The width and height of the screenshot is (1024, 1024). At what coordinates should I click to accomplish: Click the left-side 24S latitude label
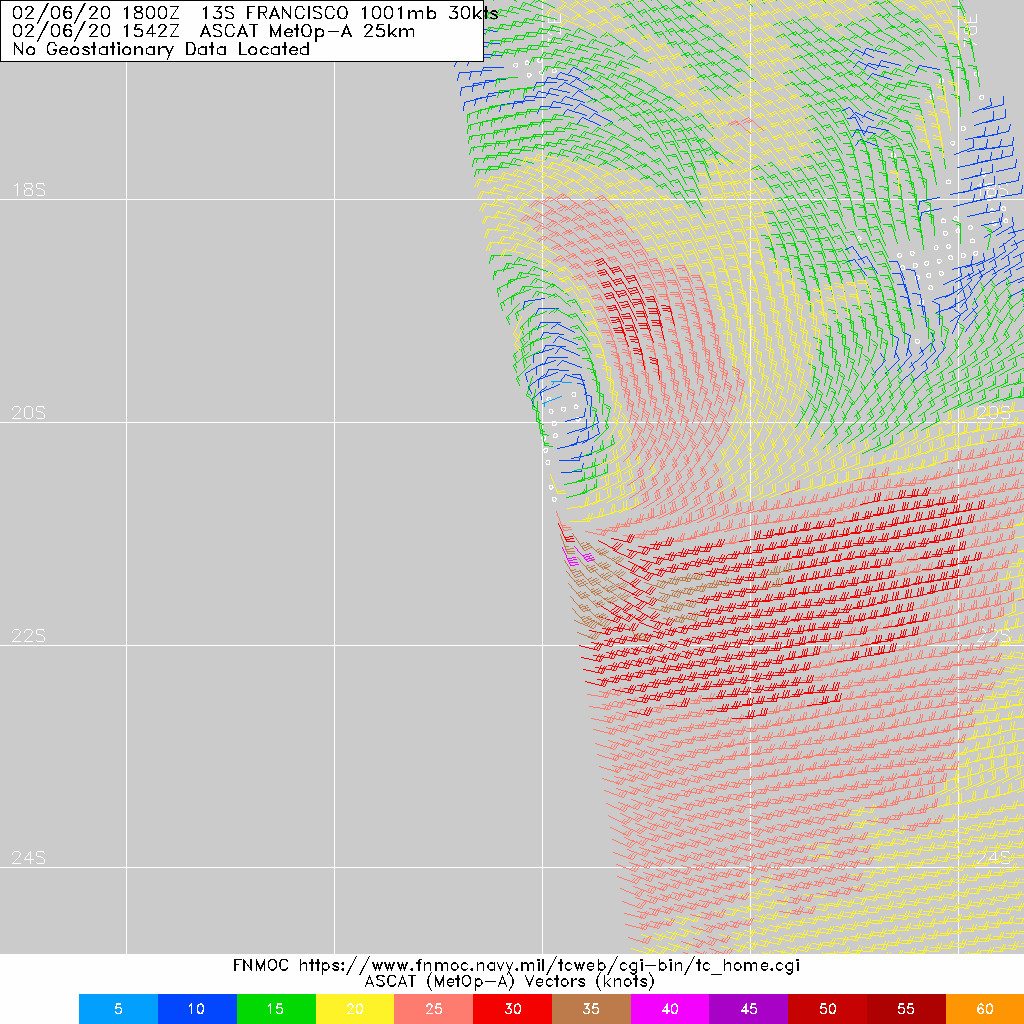pos(29,857)
